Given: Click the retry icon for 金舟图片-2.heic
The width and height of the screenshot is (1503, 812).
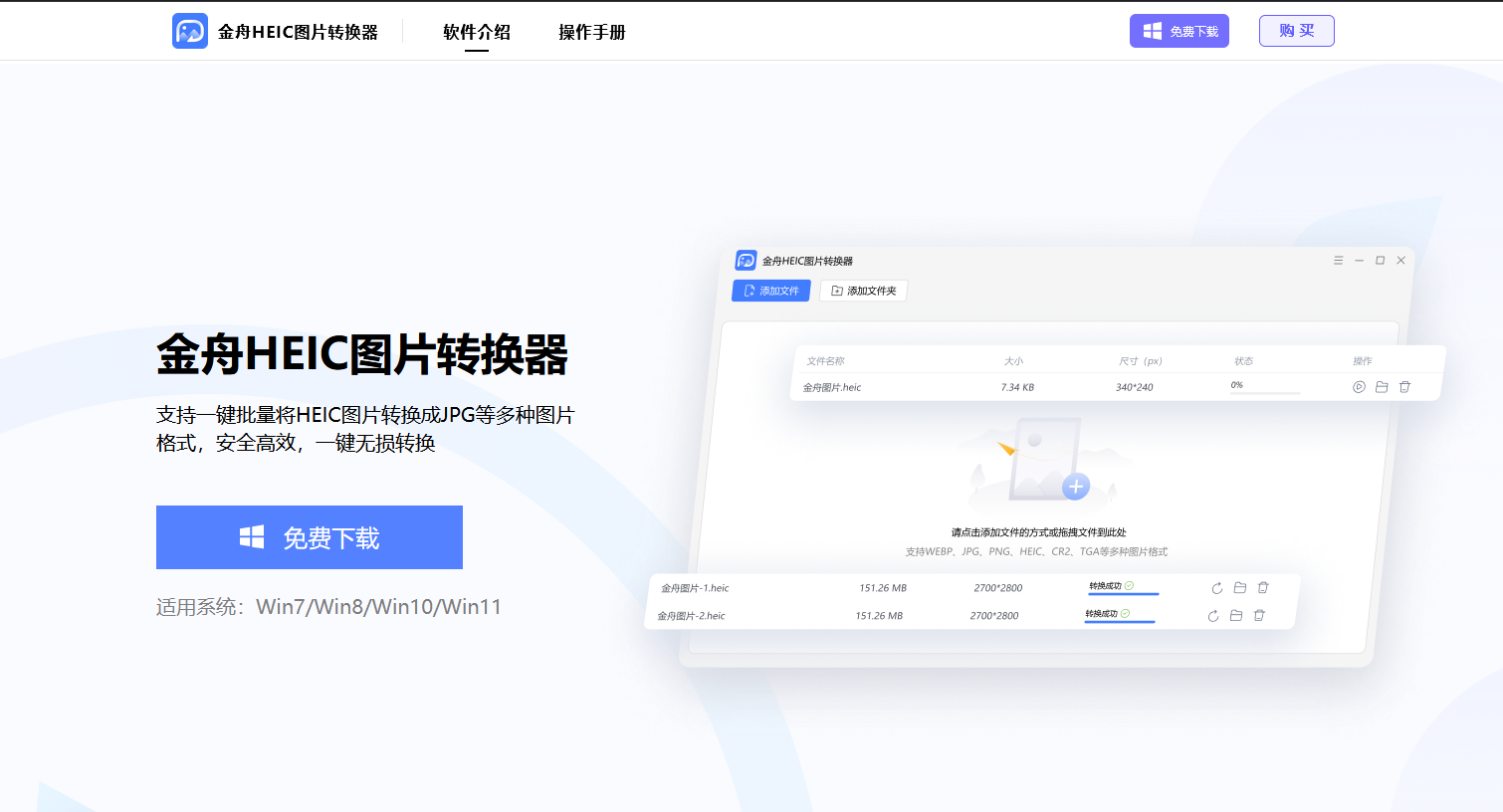Looking at the screenshot, I should coord(1212,616).
